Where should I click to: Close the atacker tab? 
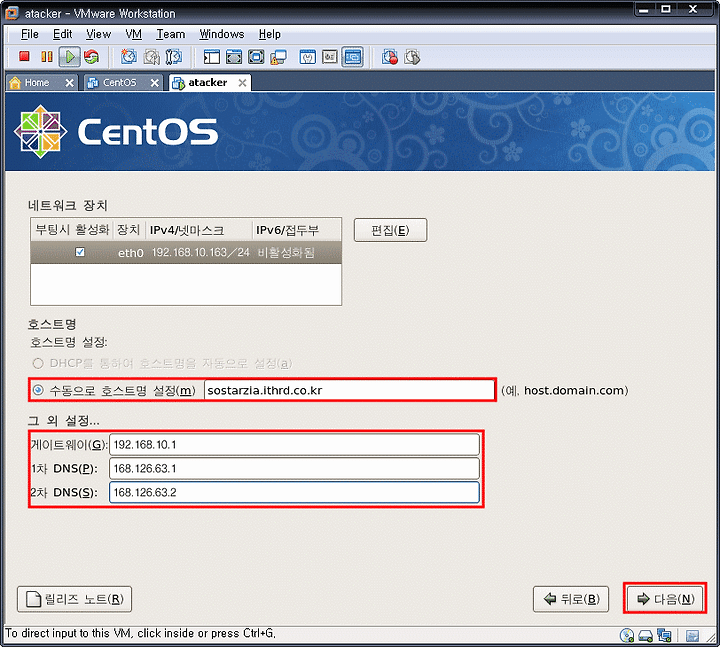click(242, 83)
